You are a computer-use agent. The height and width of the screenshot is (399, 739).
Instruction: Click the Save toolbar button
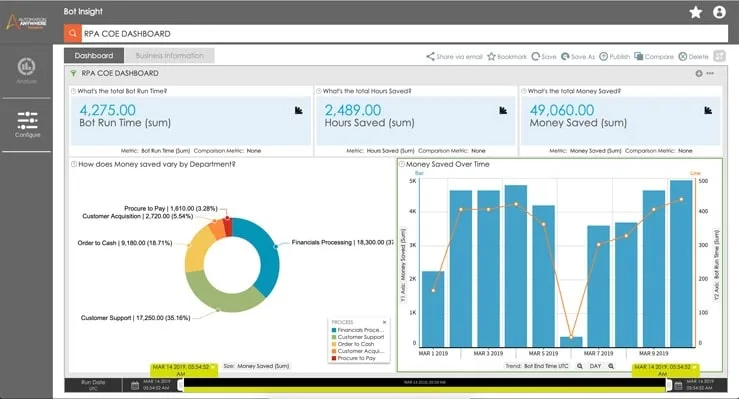click(x=544, y=57)
